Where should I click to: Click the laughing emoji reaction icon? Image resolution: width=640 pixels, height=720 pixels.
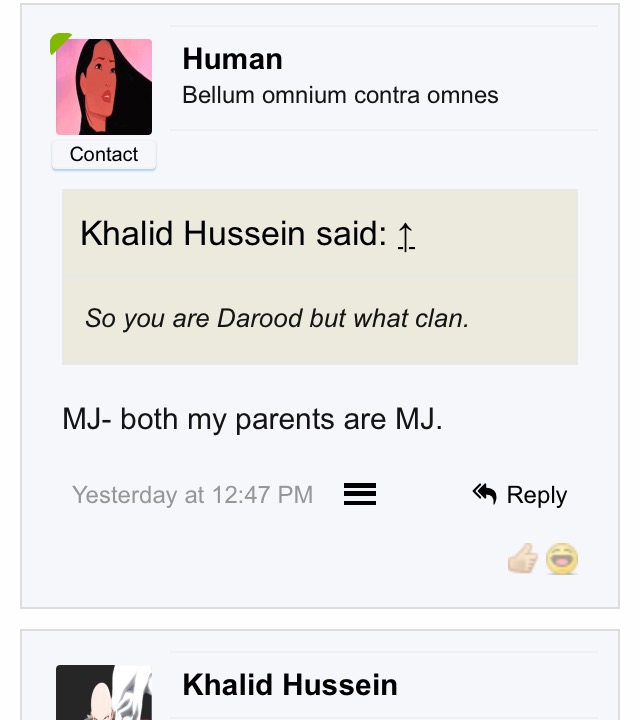[562, 559]
